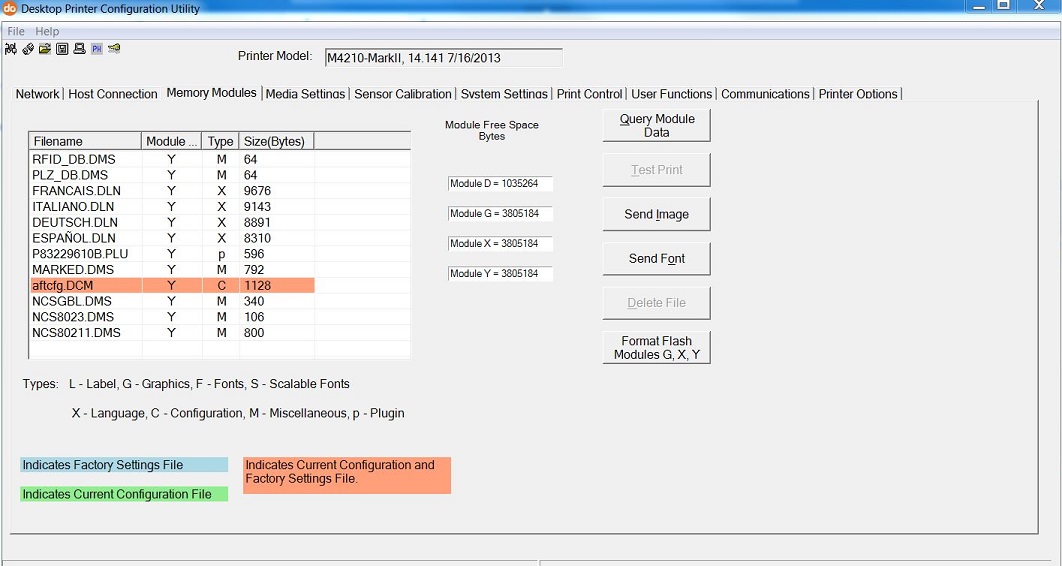Click the binoculars query printer icon
Screen dimensions: 1062x566
[10, 49]
